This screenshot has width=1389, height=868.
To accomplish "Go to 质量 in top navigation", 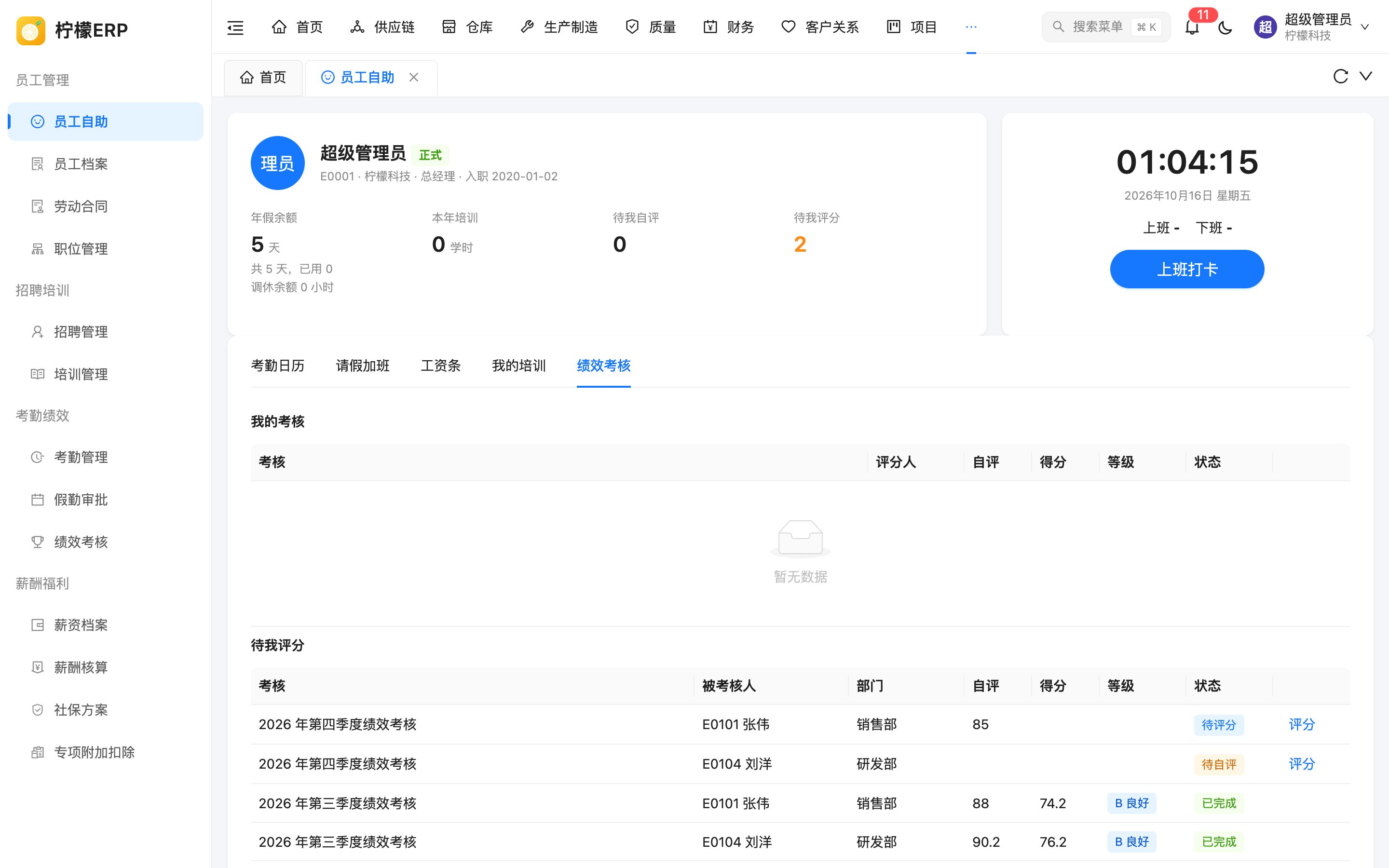I will [650, 27].
